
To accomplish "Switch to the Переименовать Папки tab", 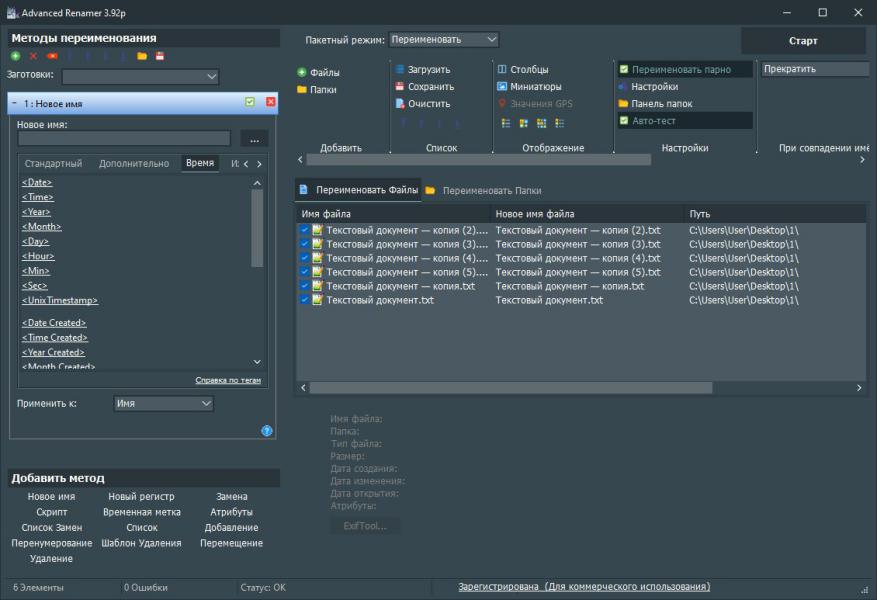I will tap(484, 191).
